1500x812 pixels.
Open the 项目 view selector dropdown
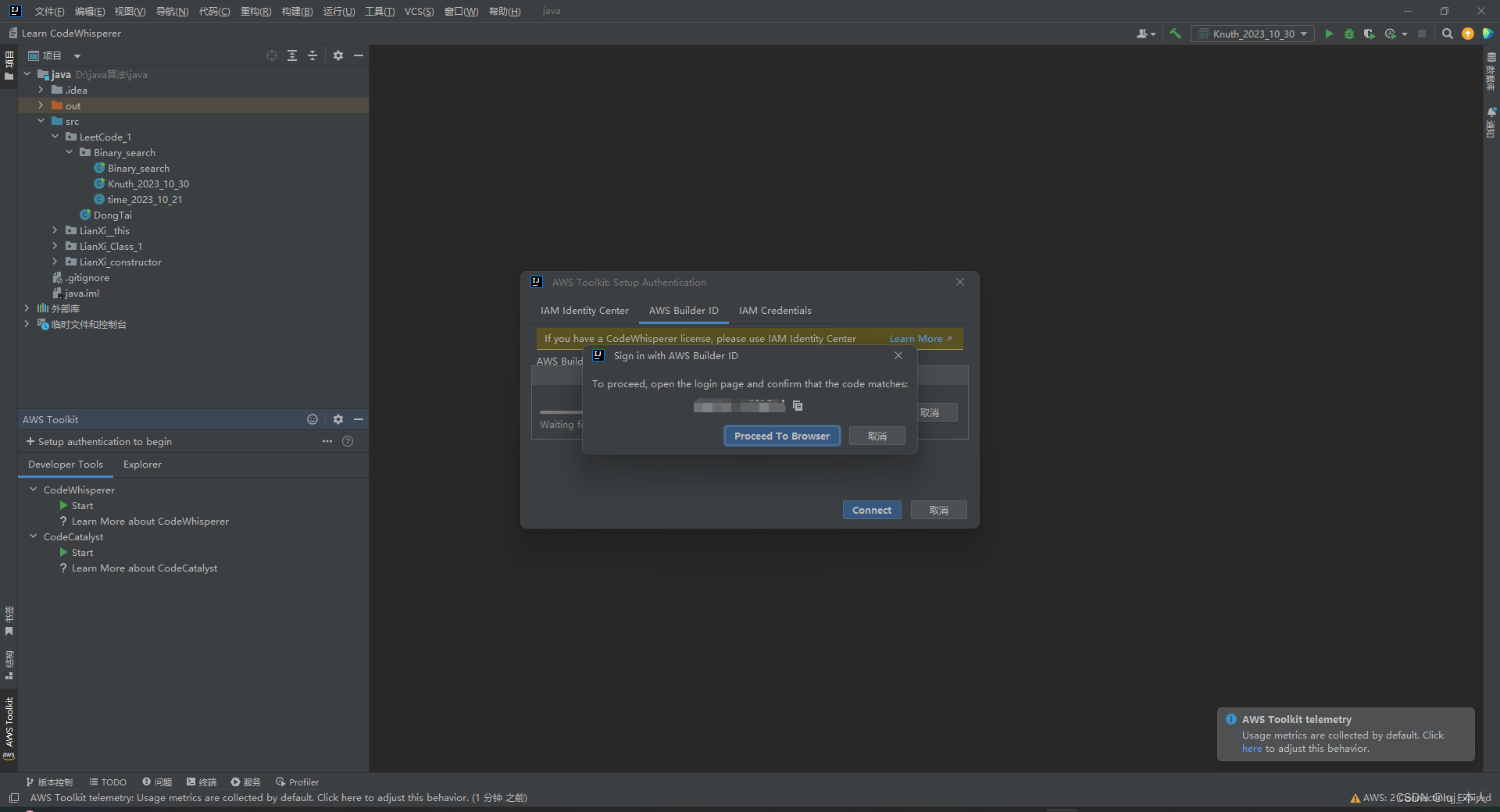pyautogui.click(x=54, y=55)
